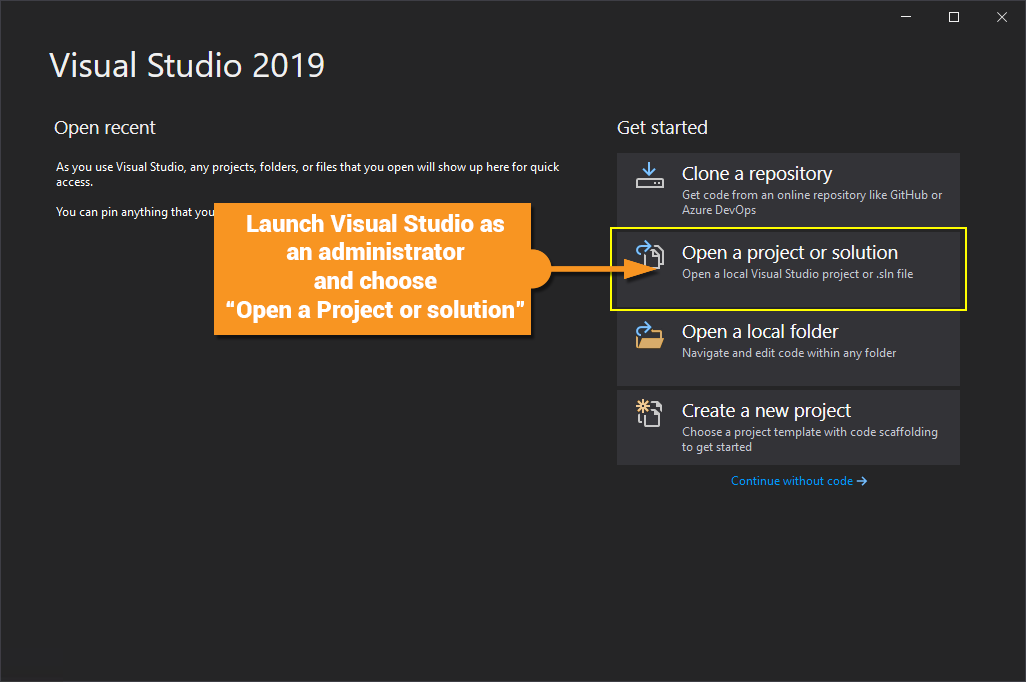Minimize the Visual Studio 2019 window
The image size is (1026, 682).
click(x=906, y=17)
